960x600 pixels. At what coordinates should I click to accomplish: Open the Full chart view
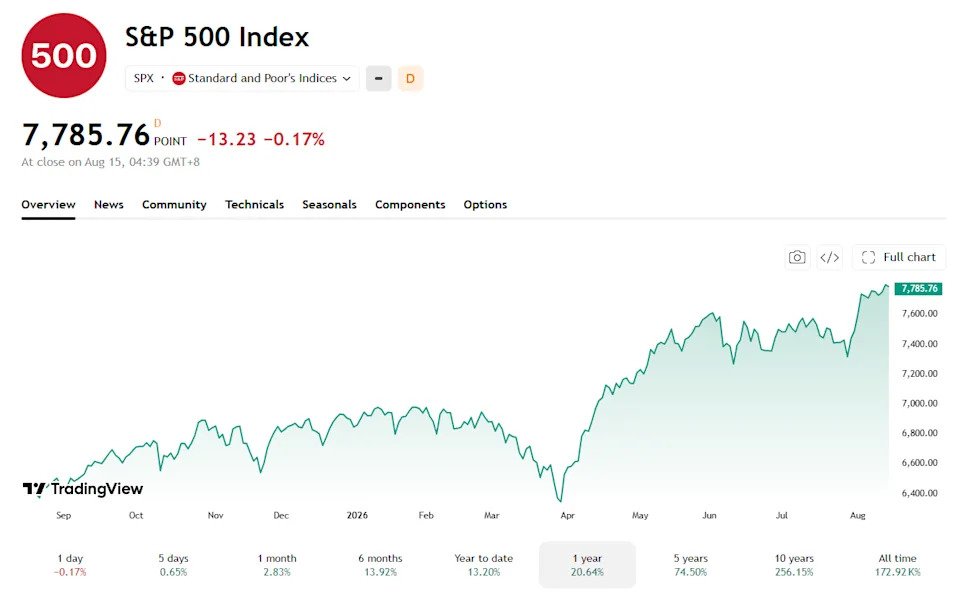click(899, 257)
